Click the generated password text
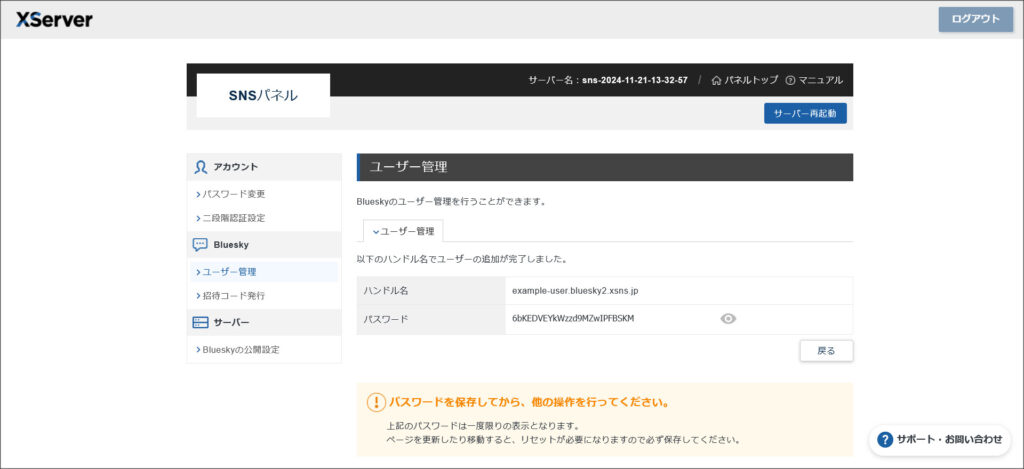This screenshot has height=469, width=1024. [572, 319]
